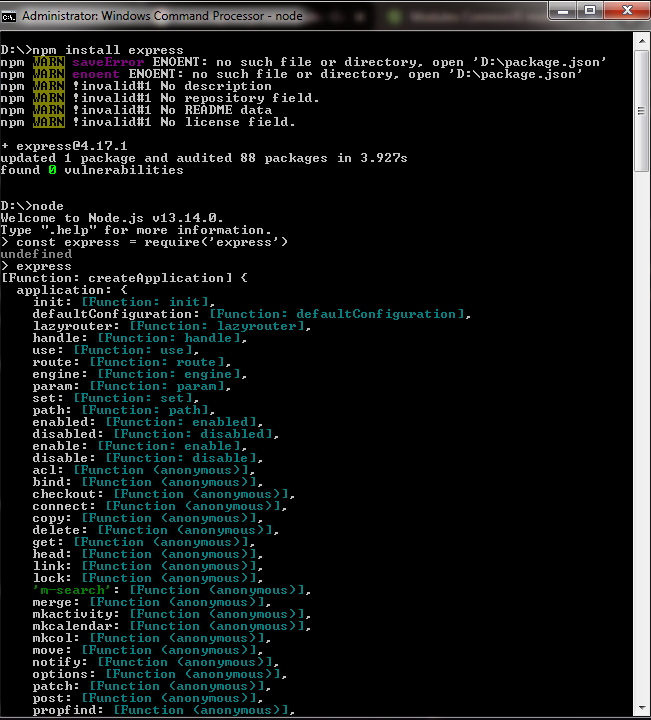Click the 'defaultConfiguration:' property line
The height and width of the screenshot is (720, 651).
252,314
